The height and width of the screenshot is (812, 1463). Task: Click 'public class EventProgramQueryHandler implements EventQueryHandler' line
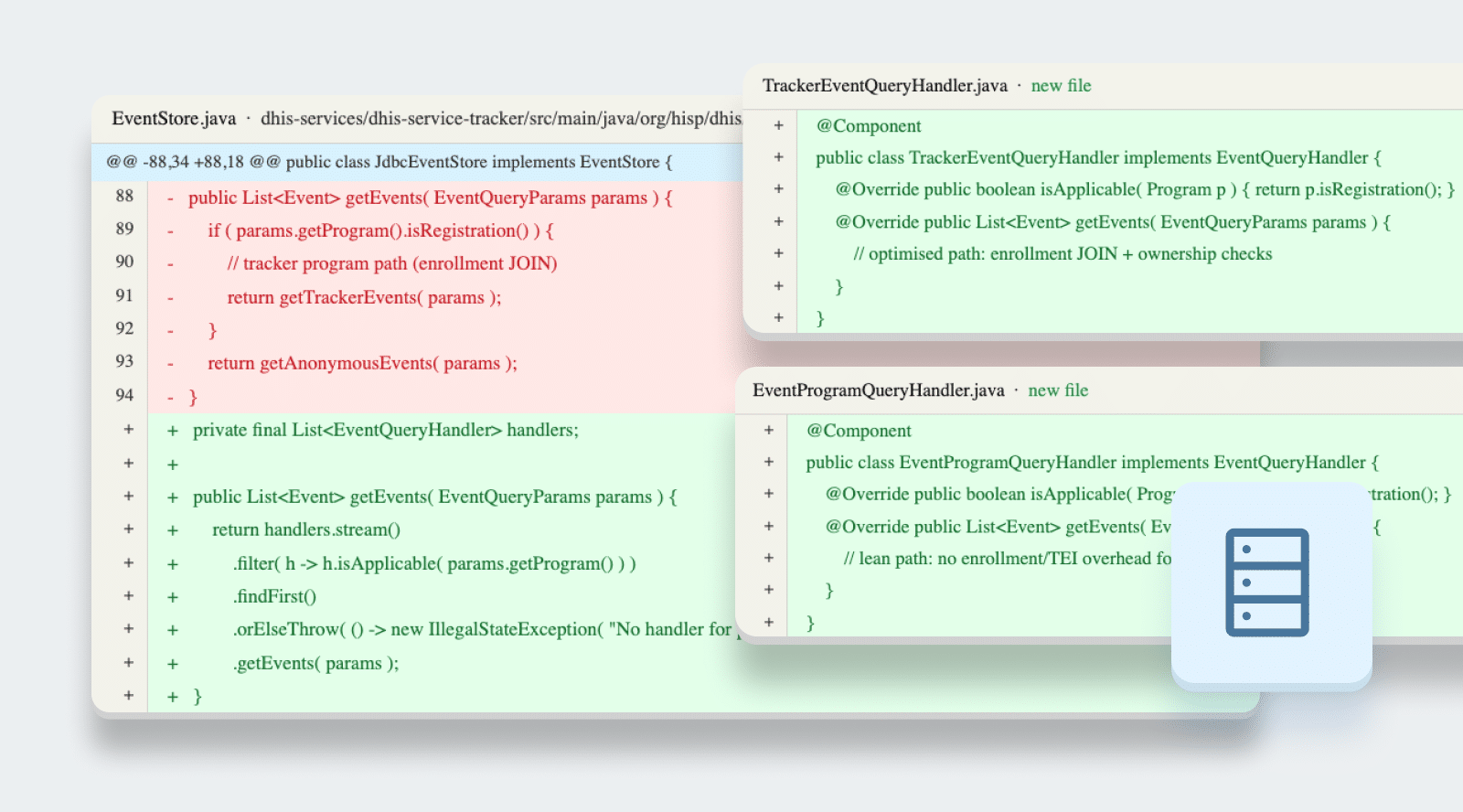[x=1093, y=463]
